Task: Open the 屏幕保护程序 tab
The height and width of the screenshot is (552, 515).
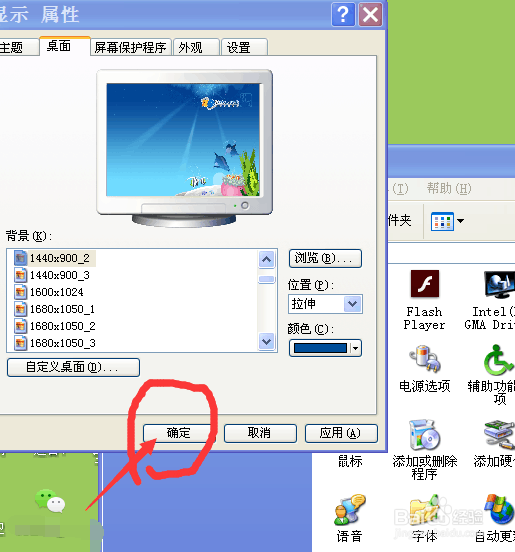Action: click(131, 47)
